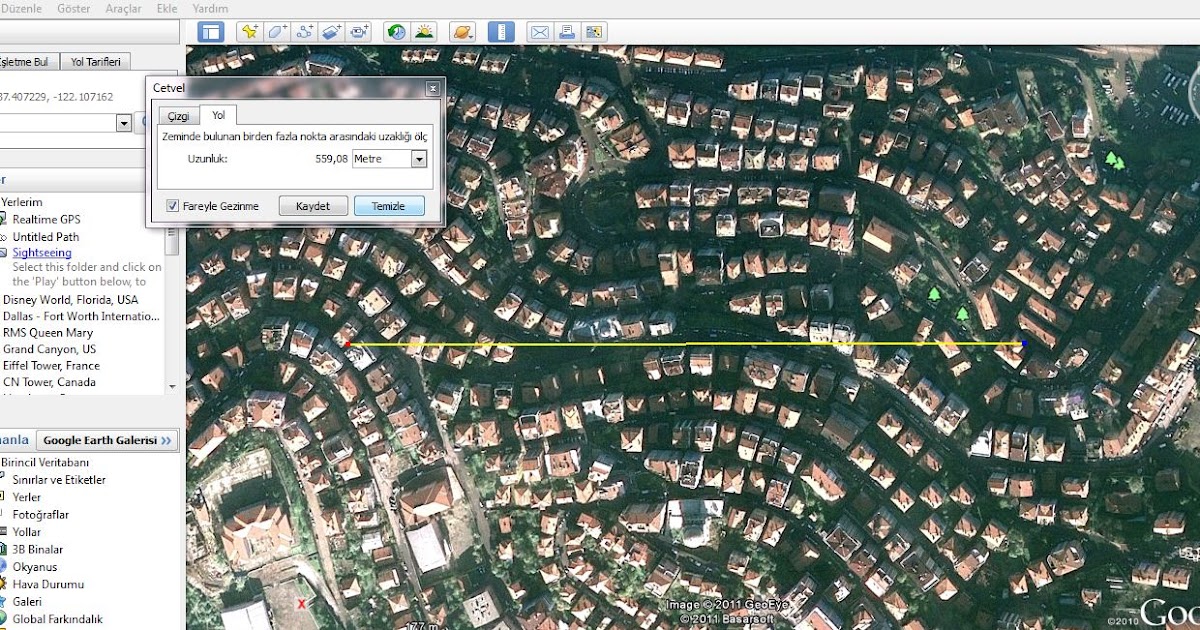
Task: Select the Yerler layer
Action: (27, 497)
